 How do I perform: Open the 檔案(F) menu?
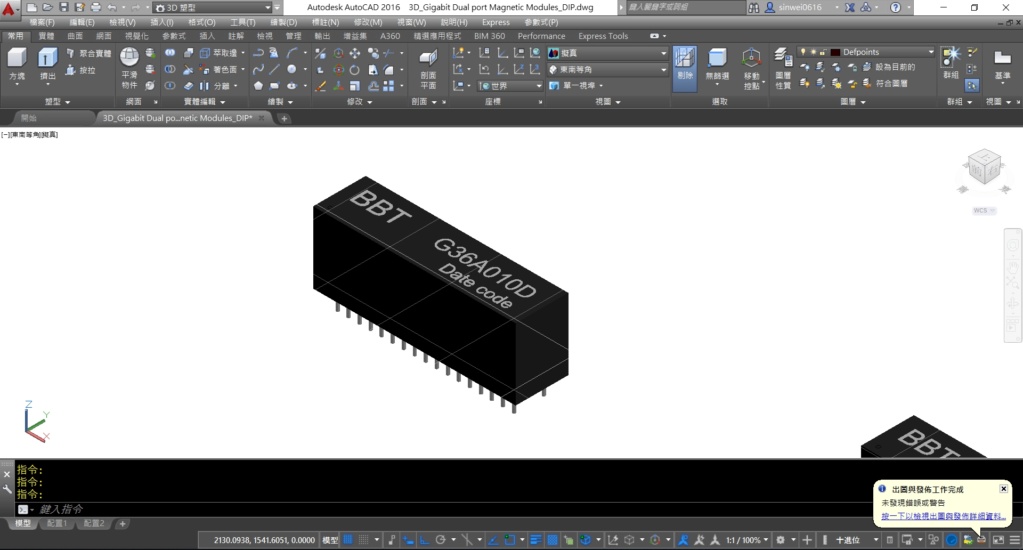(42, 22)
